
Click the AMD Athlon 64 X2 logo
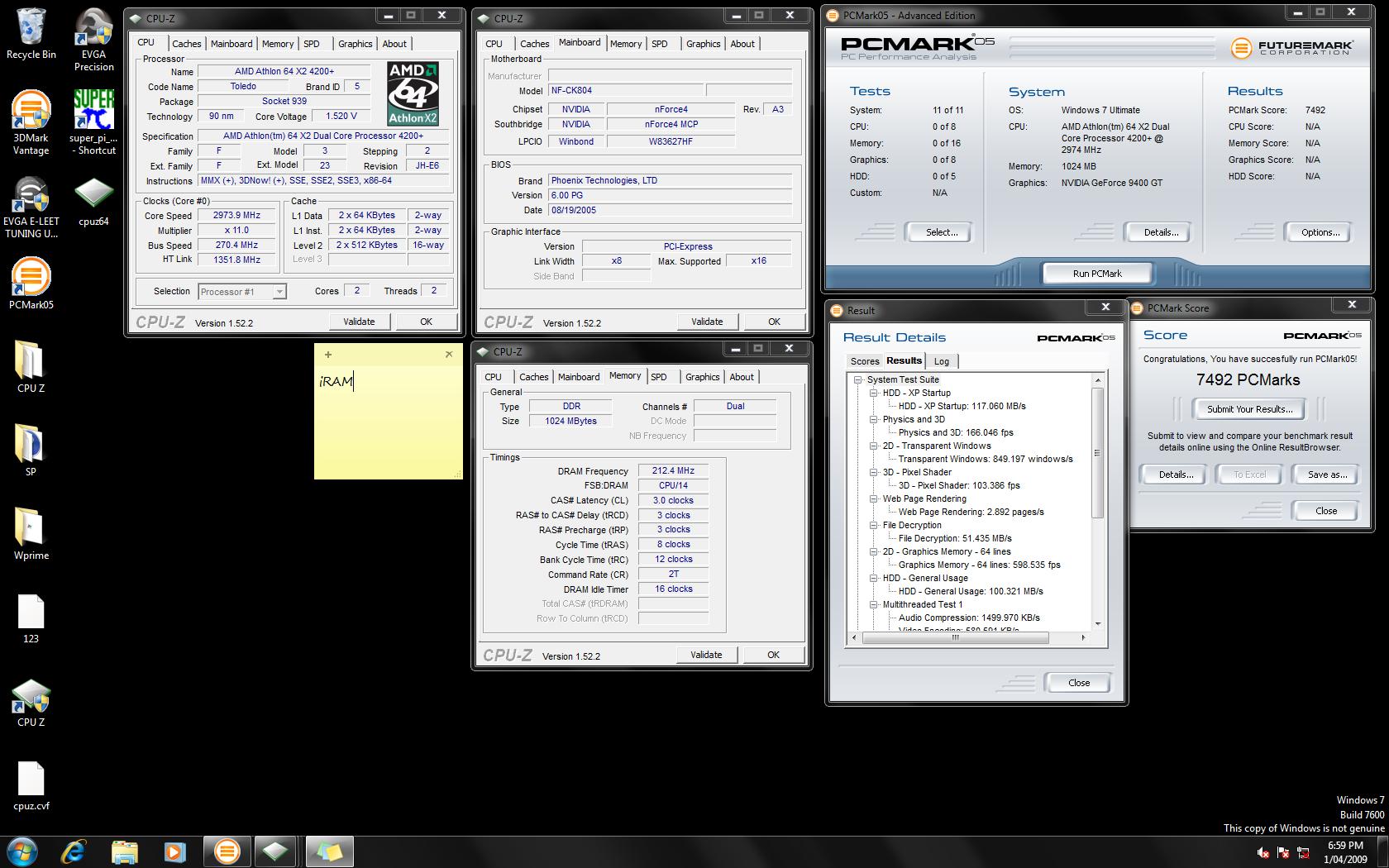(x=413, y=93)
